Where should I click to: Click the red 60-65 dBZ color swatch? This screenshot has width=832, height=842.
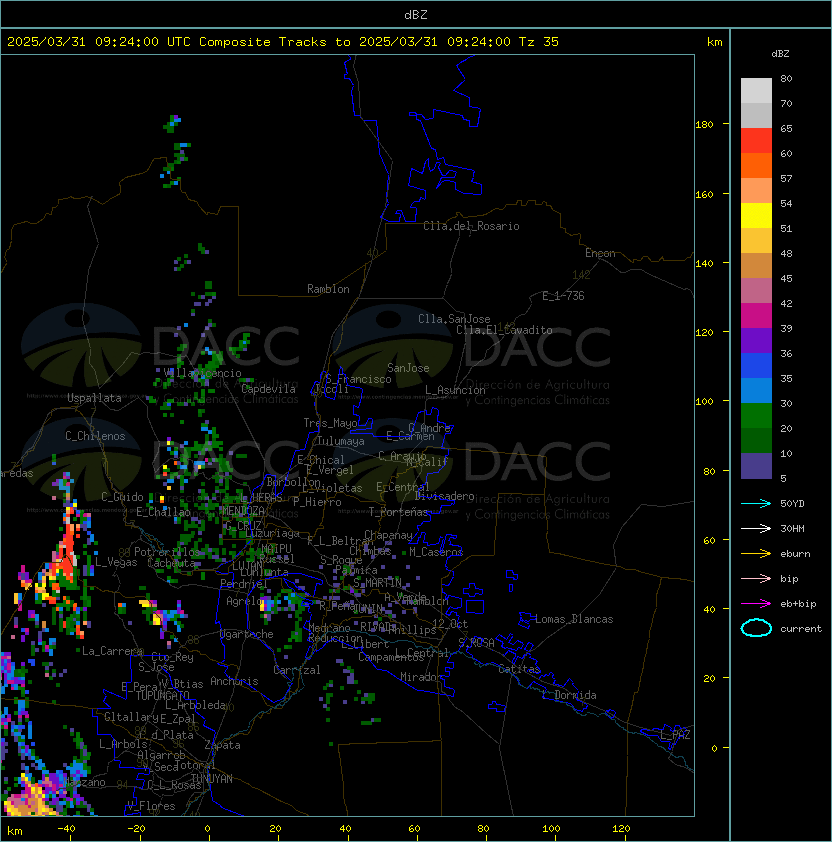click(756, 141)
